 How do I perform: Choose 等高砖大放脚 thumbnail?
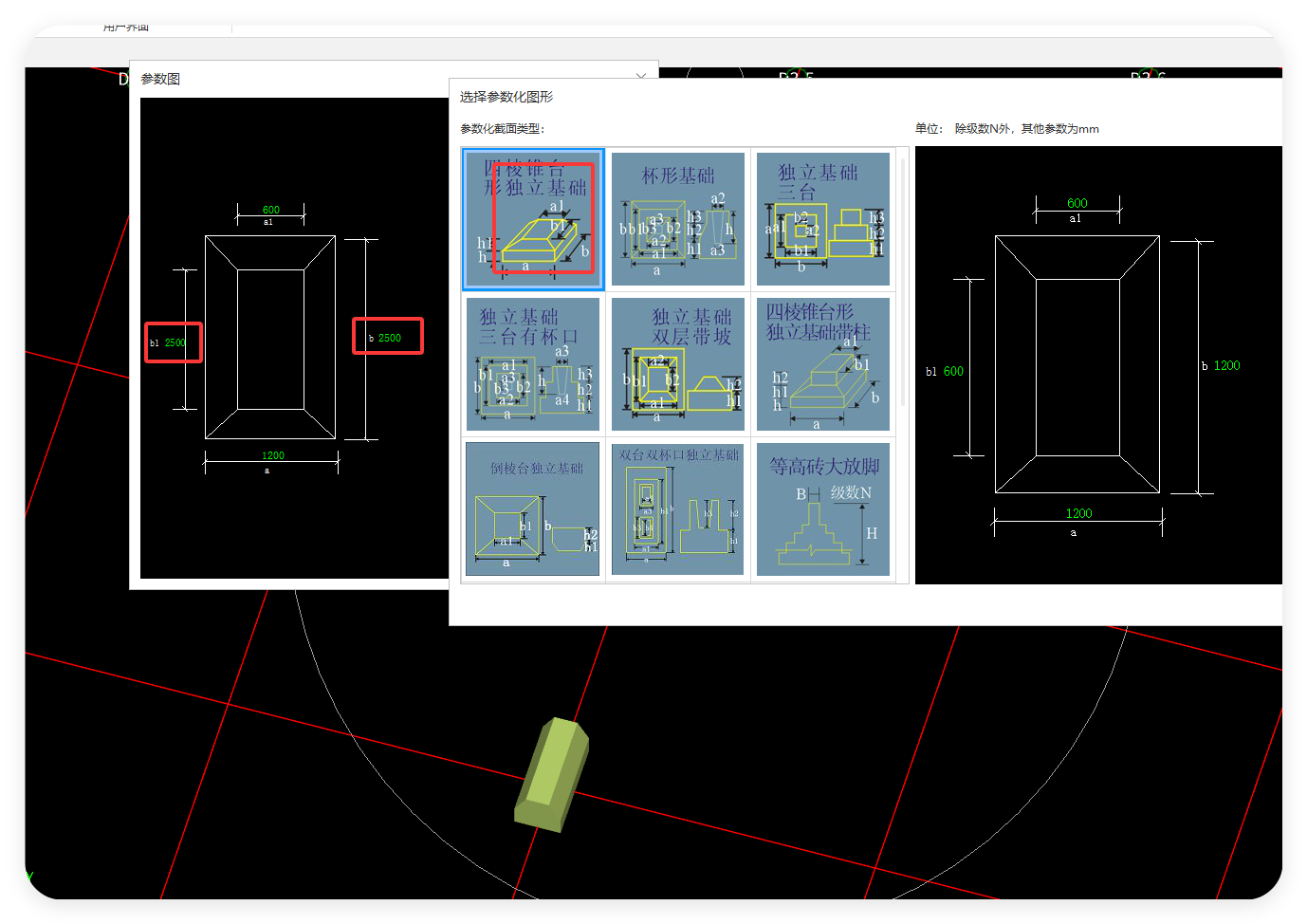(x=823, y=508)
